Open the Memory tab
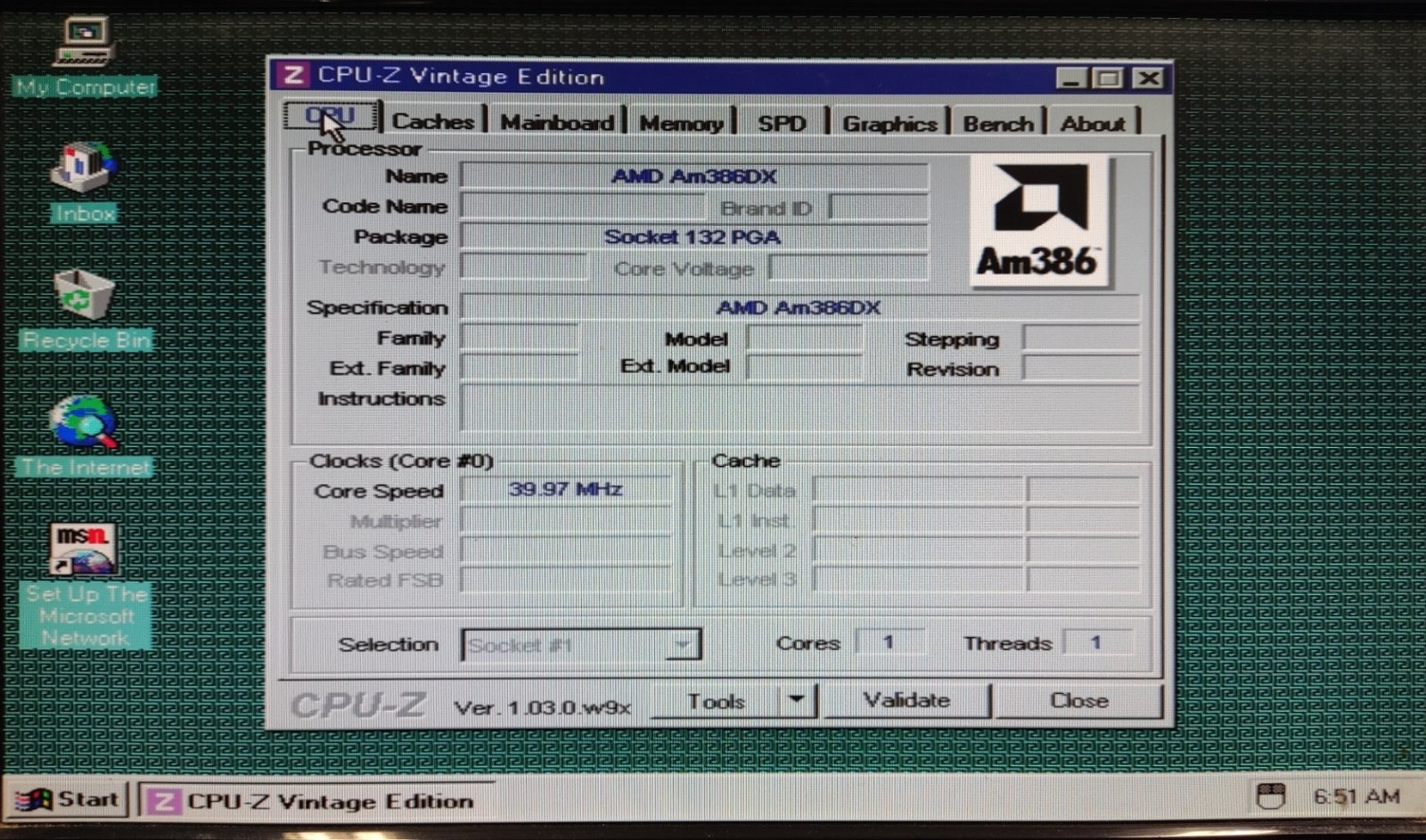The height and width of the screenshot is (840, 1426). coord(681,123)
